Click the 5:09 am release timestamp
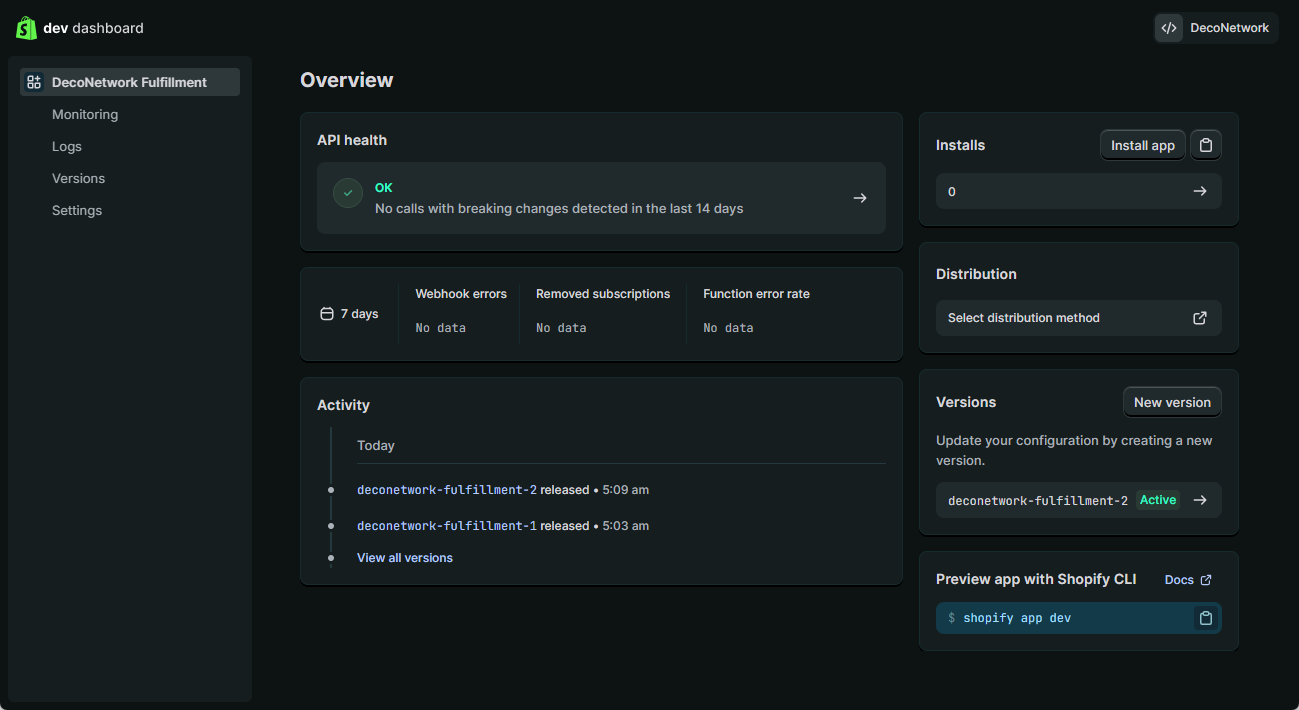1299x710 pixels. point(626,490)
